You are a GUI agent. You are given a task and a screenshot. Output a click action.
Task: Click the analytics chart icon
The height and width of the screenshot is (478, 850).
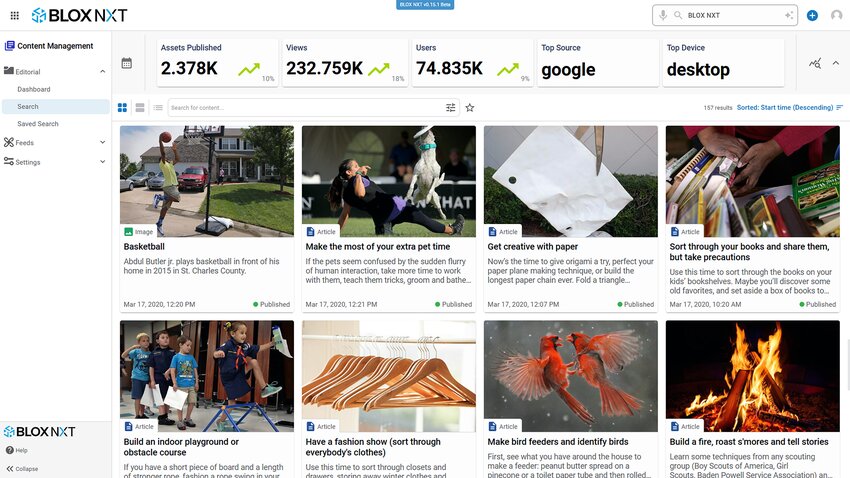point(815,63)
